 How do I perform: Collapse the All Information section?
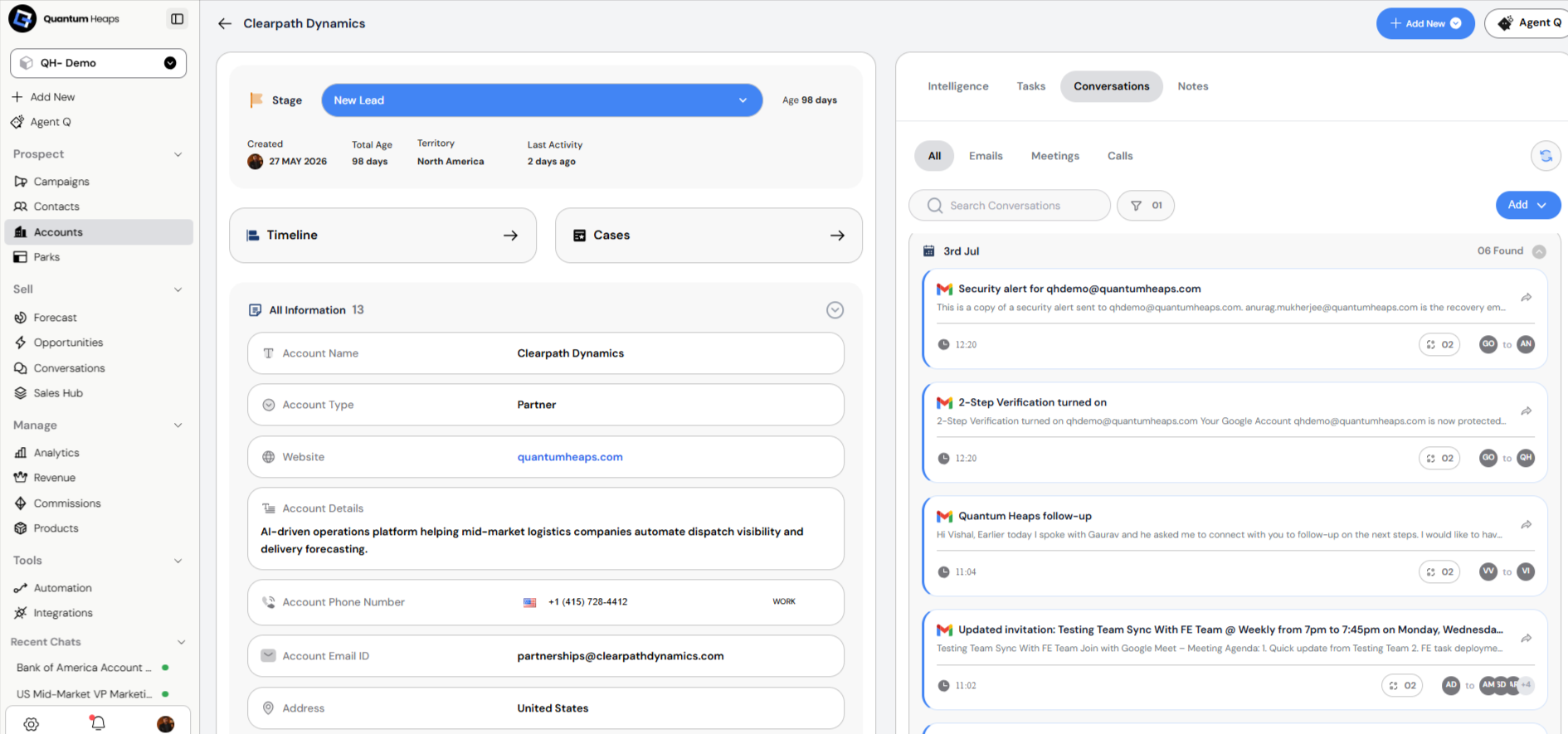click(835, 310)
